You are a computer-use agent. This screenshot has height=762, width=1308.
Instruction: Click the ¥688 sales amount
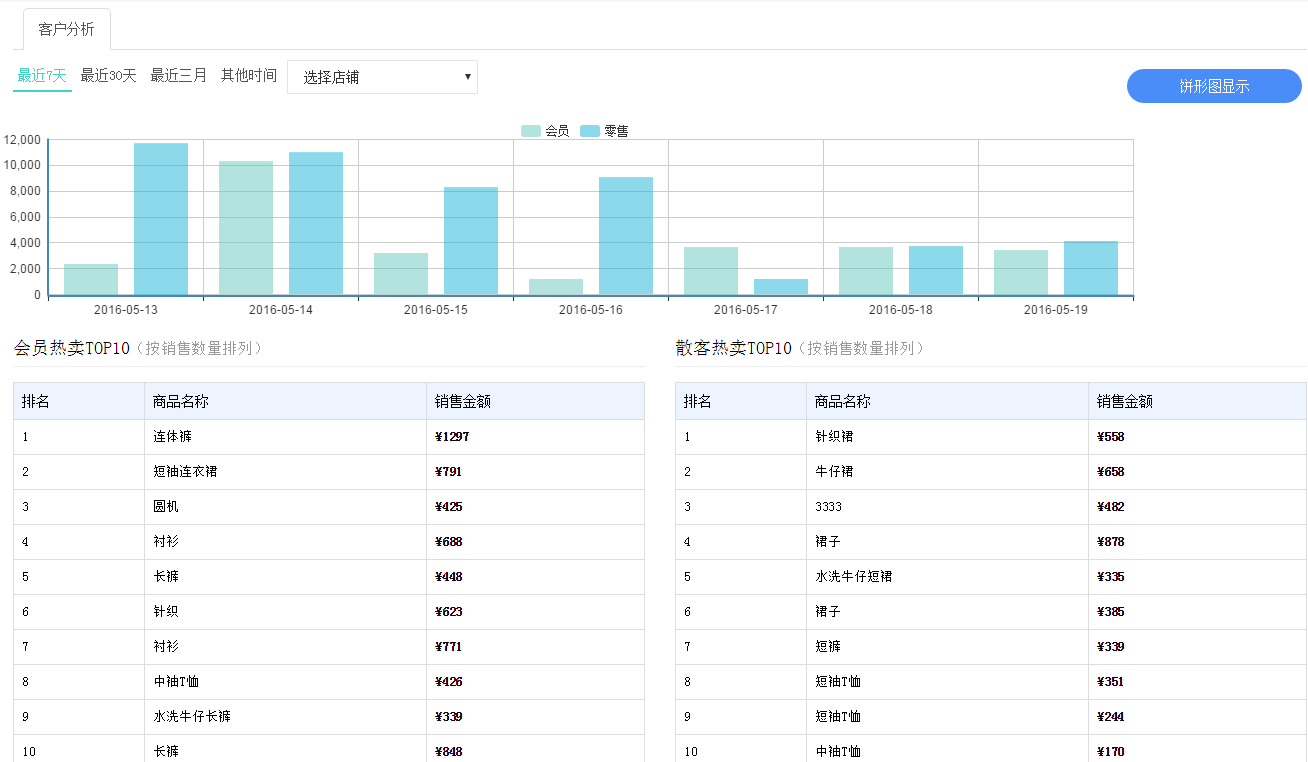click(x=449, y=542)
